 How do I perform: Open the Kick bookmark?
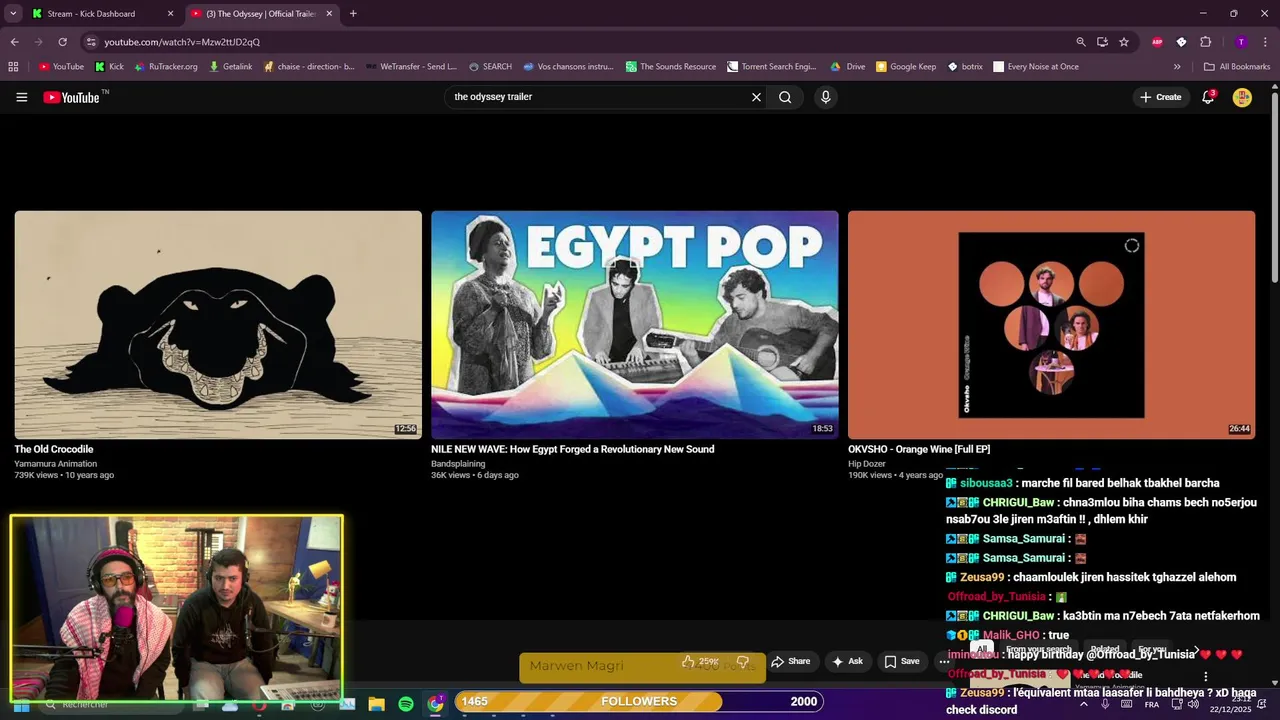109,67
